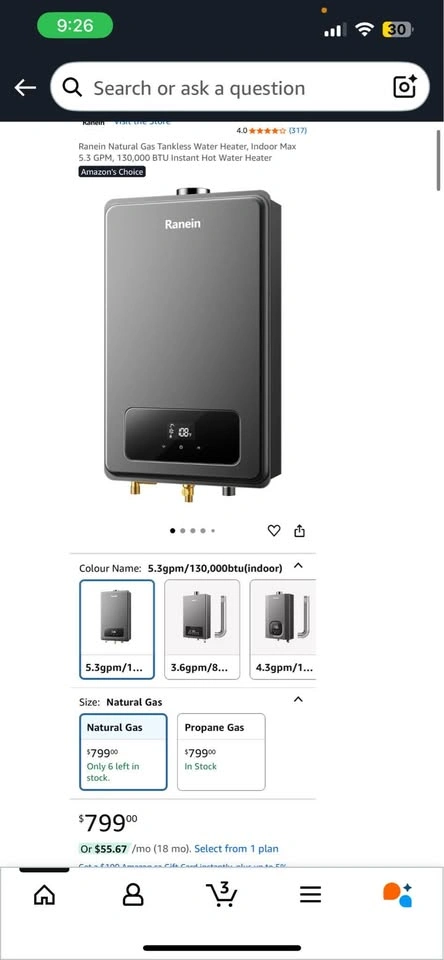Tap the share icon below product image

299,531
